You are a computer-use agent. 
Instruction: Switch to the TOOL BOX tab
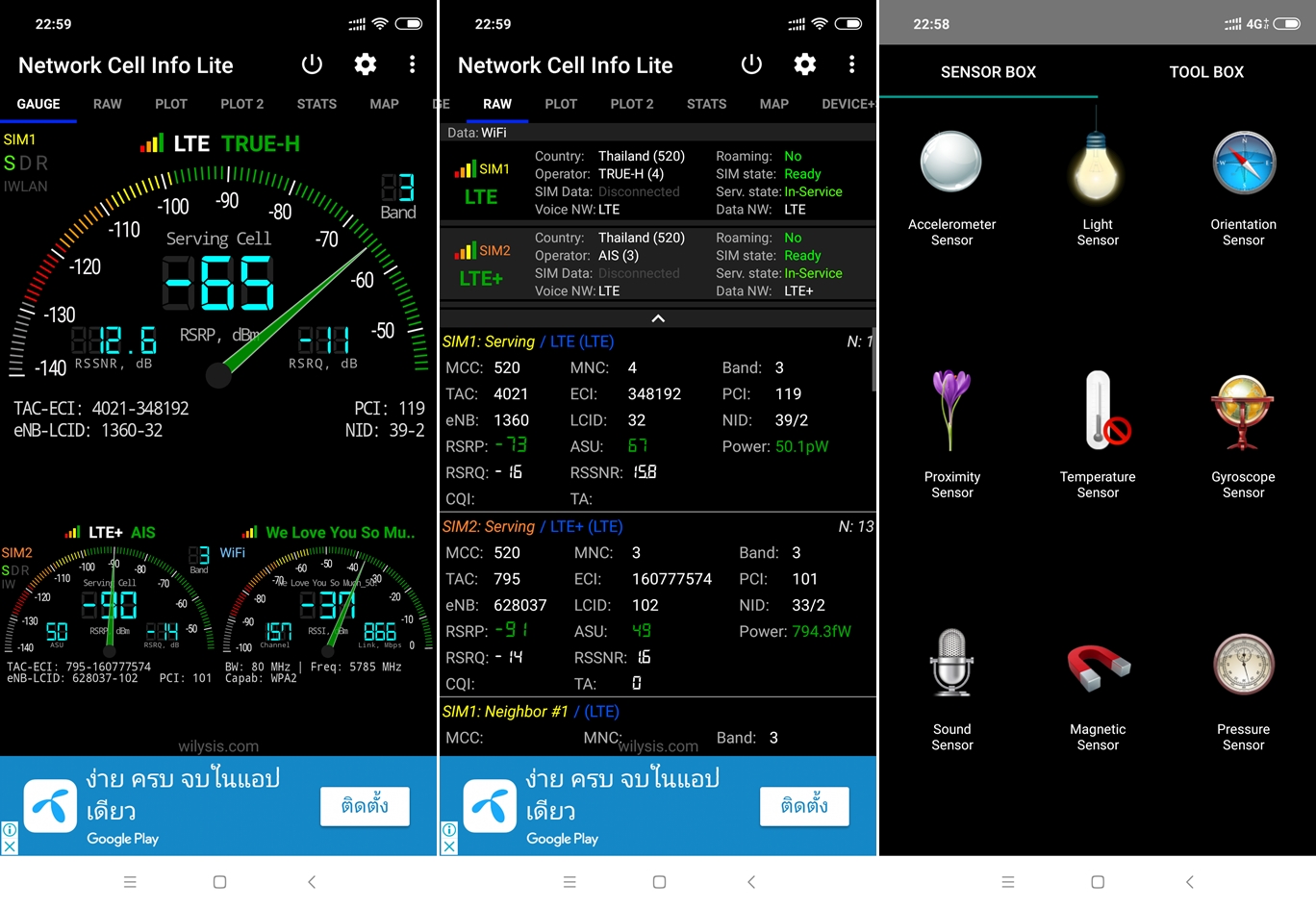tap(1206, 72)
